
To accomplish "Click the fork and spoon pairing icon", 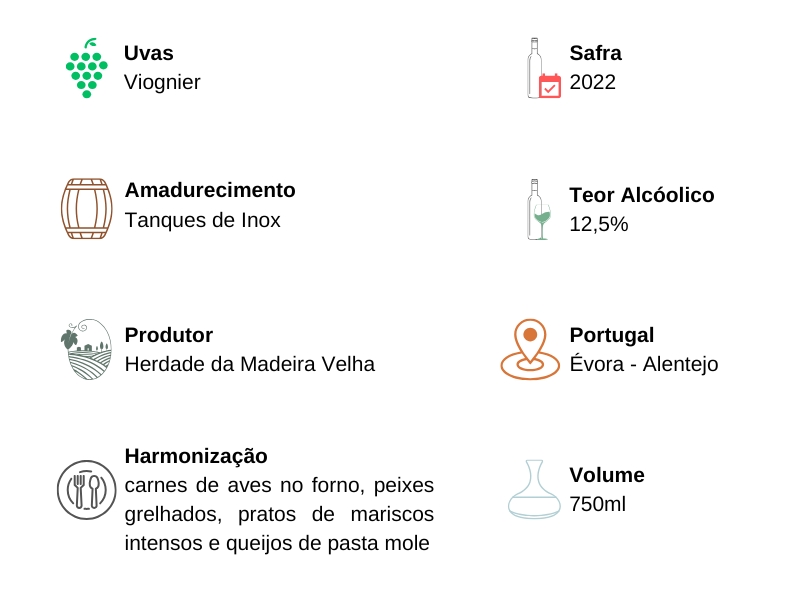I will (86, 489).
